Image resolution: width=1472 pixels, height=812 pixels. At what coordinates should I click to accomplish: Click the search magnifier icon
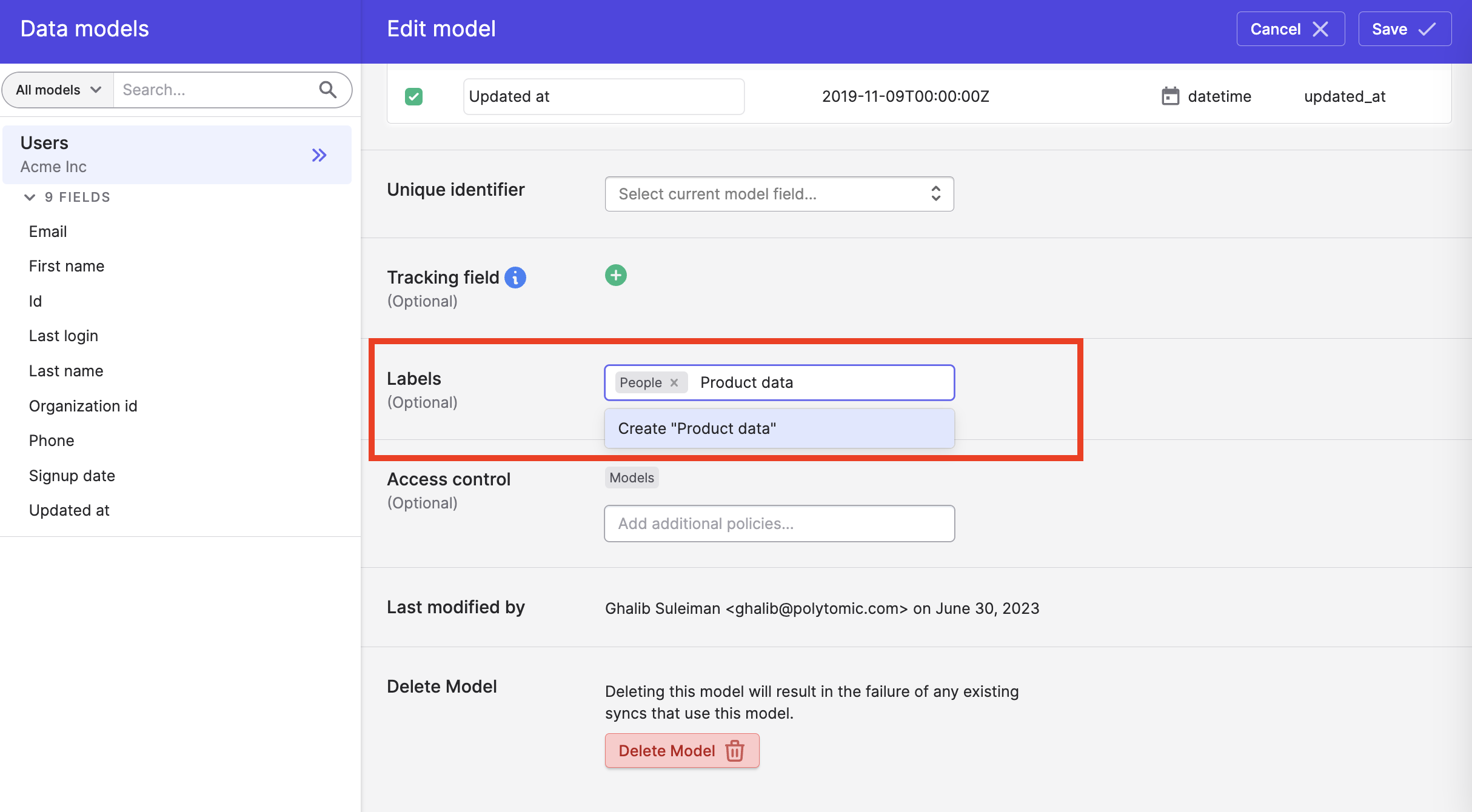click(327, 90)
